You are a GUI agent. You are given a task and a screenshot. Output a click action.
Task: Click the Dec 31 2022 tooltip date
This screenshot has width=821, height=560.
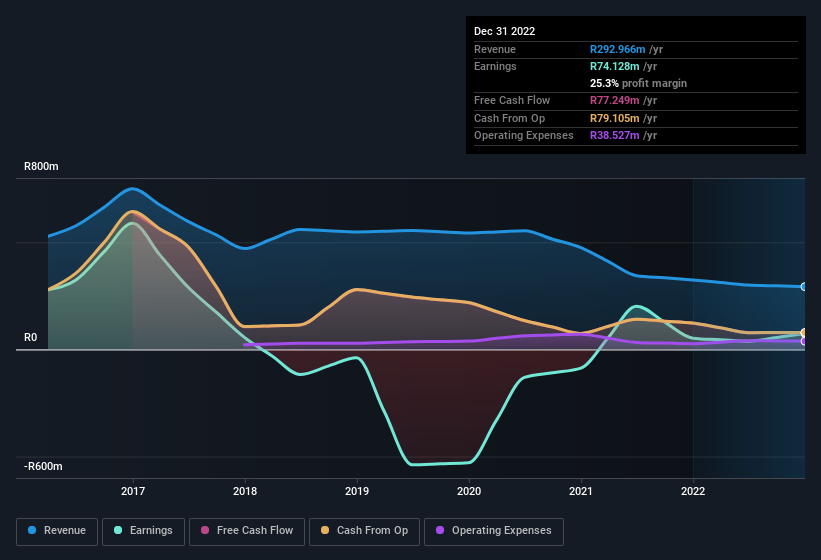[x=505, y=31]
